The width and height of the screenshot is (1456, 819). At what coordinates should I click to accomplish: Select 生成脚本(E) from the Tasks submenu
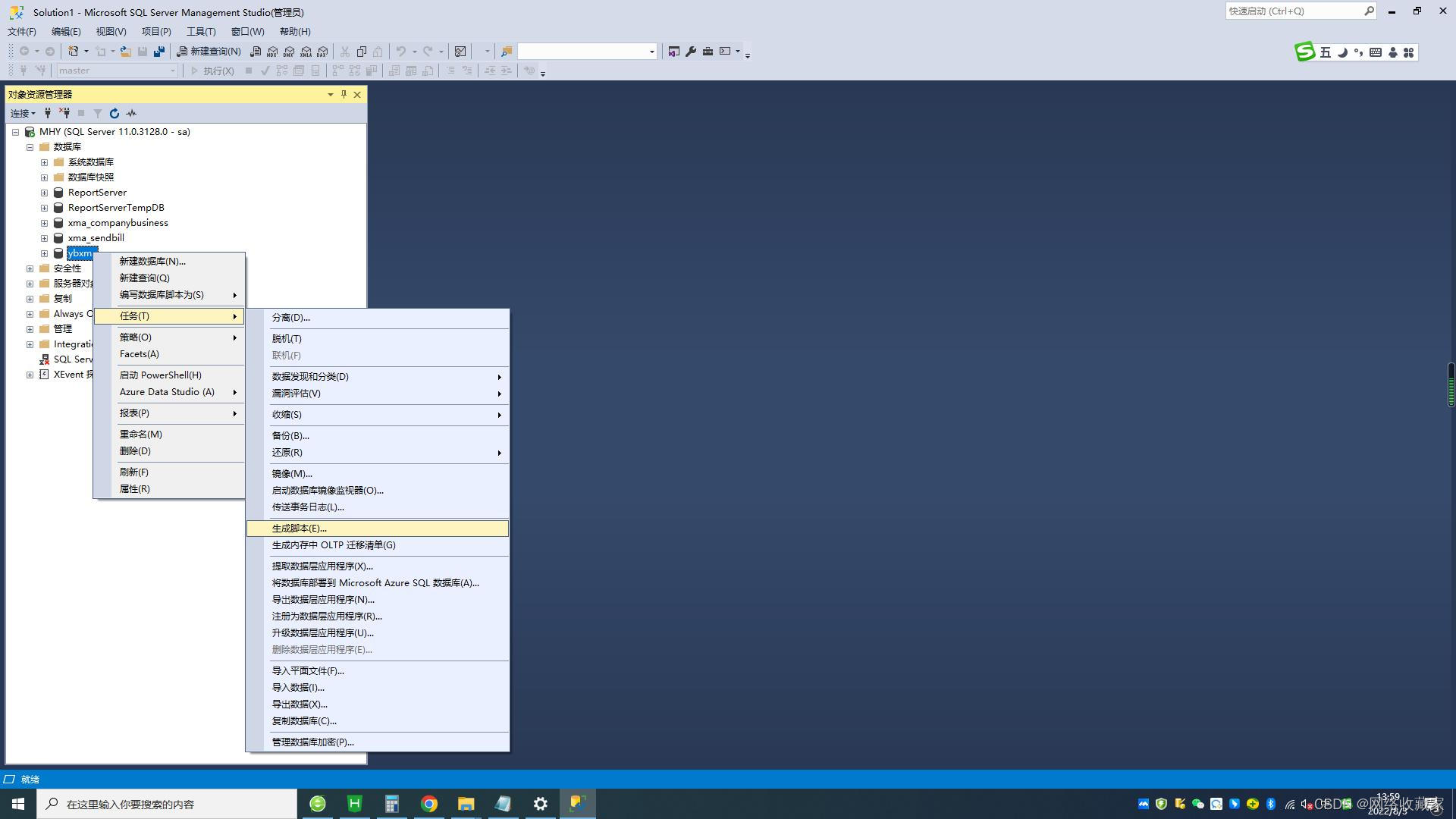coord(297,528)
